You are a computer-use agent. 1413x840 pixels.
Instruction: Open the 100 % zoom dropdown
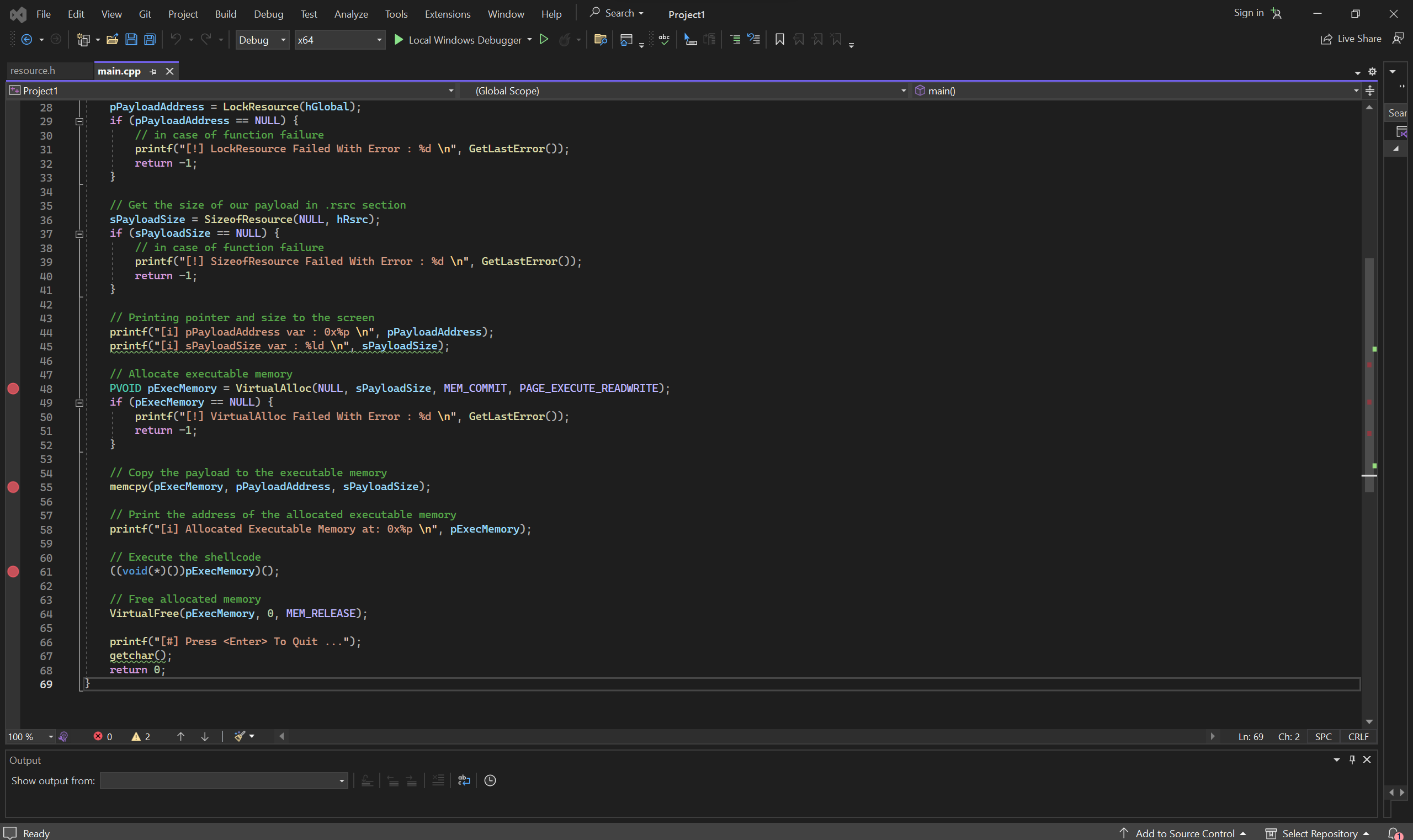(30, 736)
